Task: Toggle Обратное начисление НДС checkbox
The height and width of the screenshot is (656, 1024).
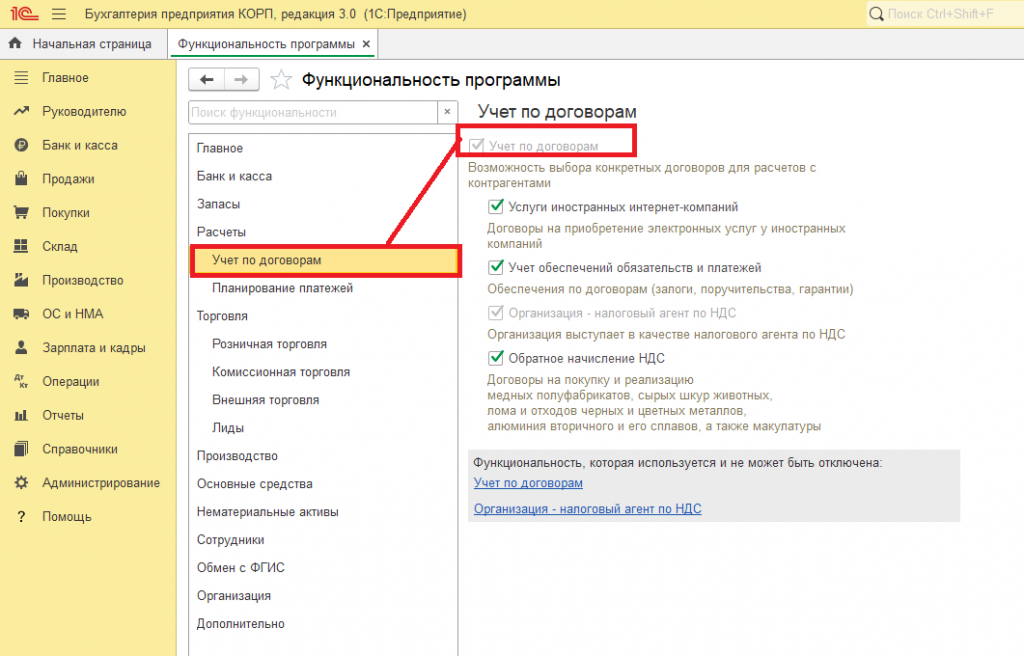Action: [496, 358]
